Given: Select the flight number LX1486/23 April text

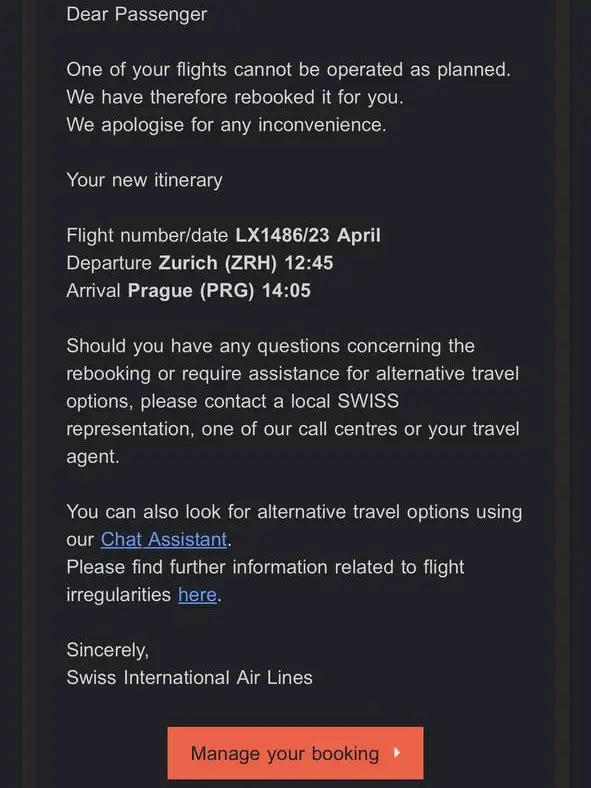Looking at the screenshot, I should (308, 235).
